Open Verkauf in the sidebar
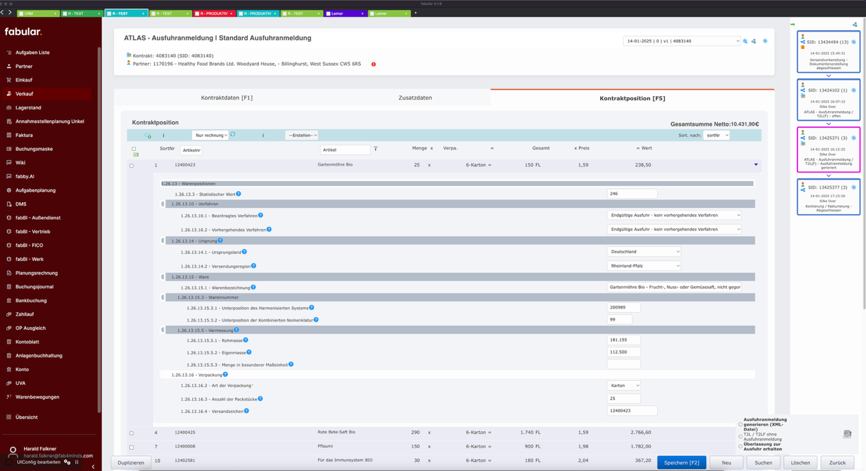 coord(24,94)
